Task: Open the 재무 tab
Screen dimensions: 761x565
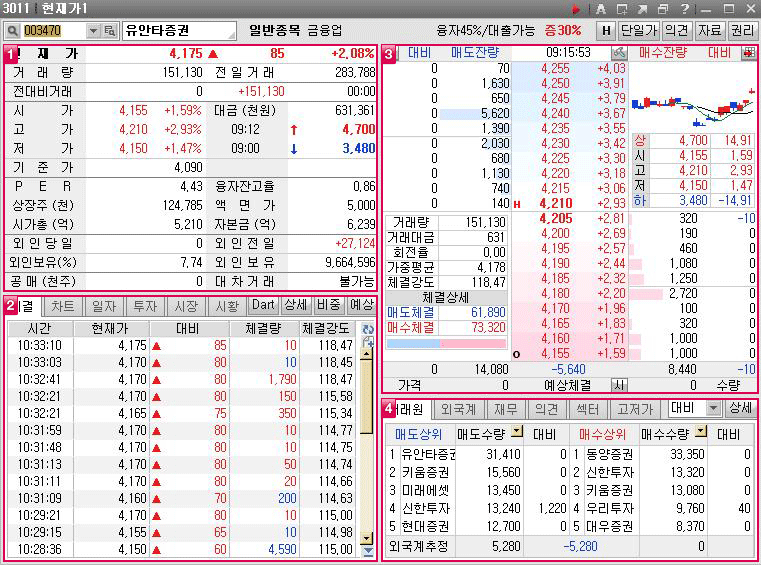Action: [x=506, y=409]
